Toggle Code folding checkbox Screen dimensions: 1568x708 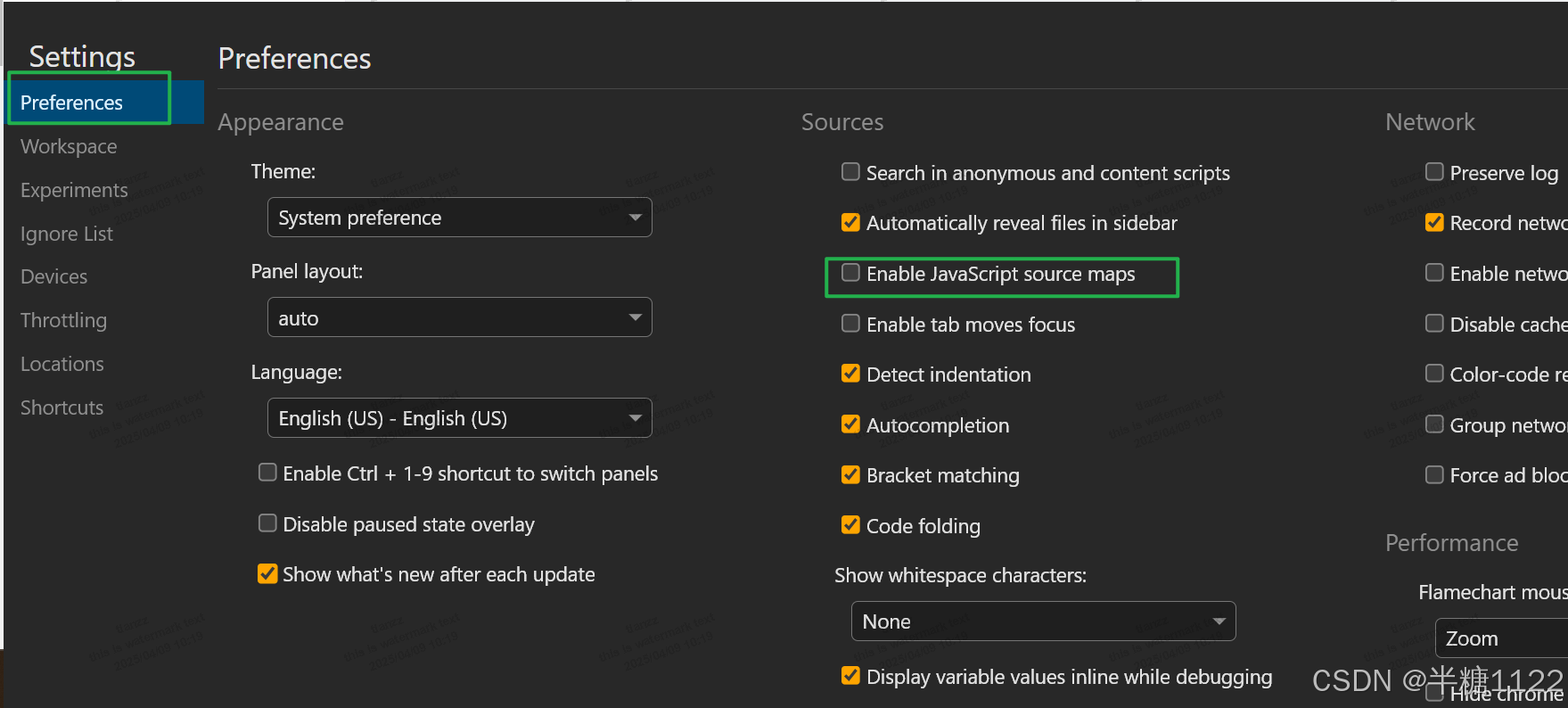click(x=850, y=525)
